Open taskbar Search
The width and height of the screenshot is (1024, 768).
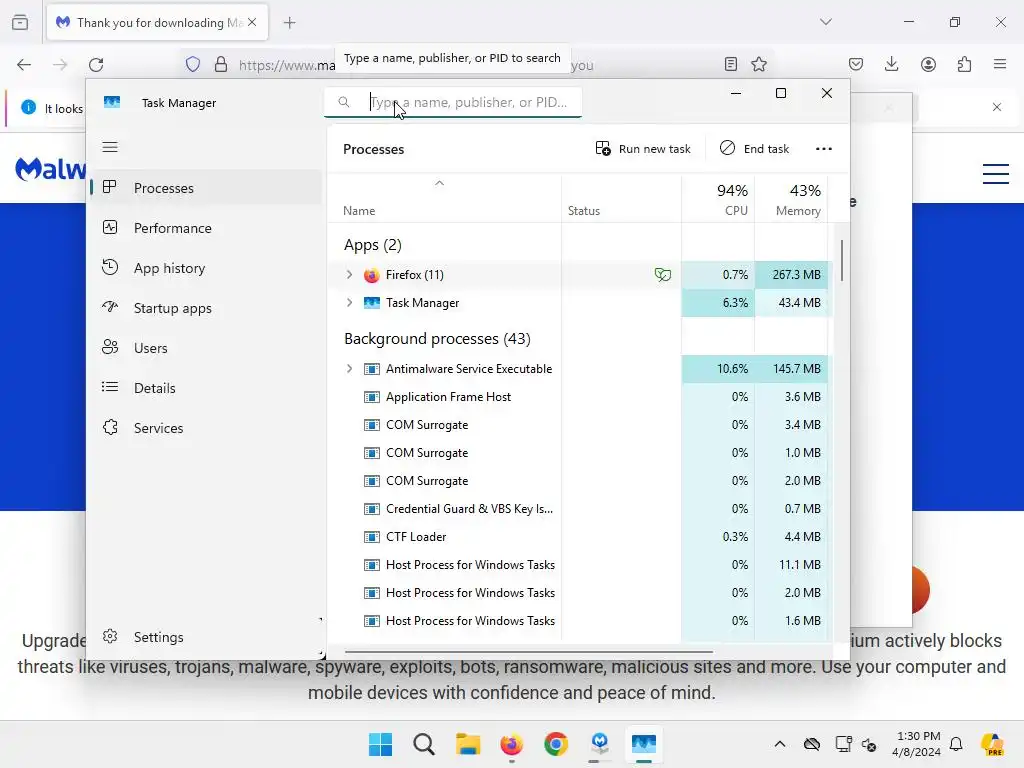point(424,744)
